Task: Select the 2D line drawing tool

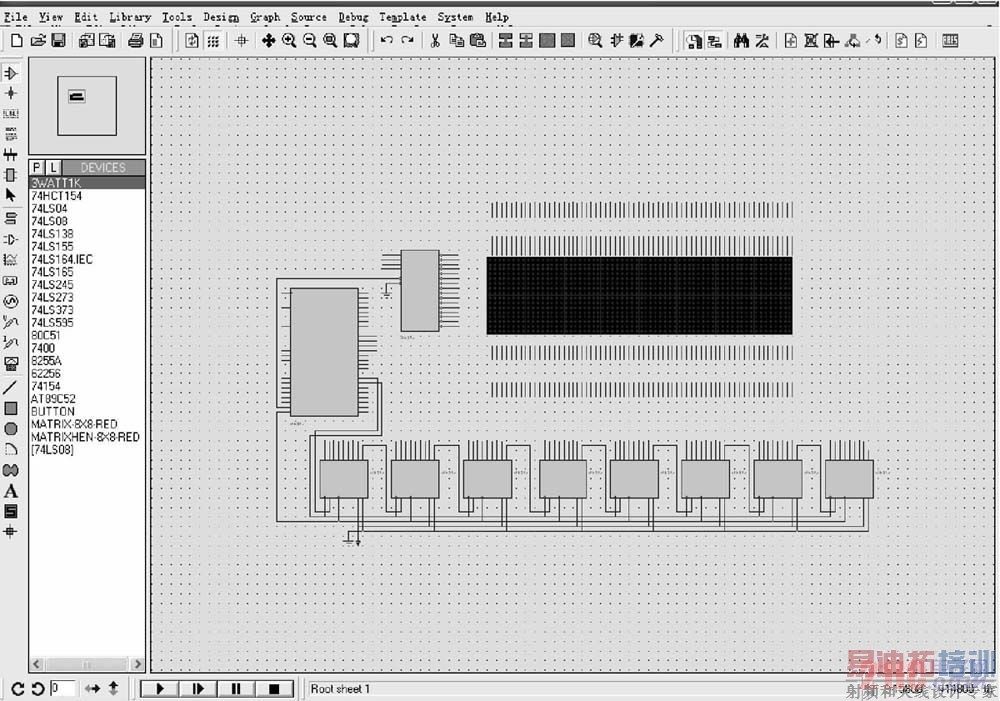Action: pyautogui.click(x=11, y=388)
